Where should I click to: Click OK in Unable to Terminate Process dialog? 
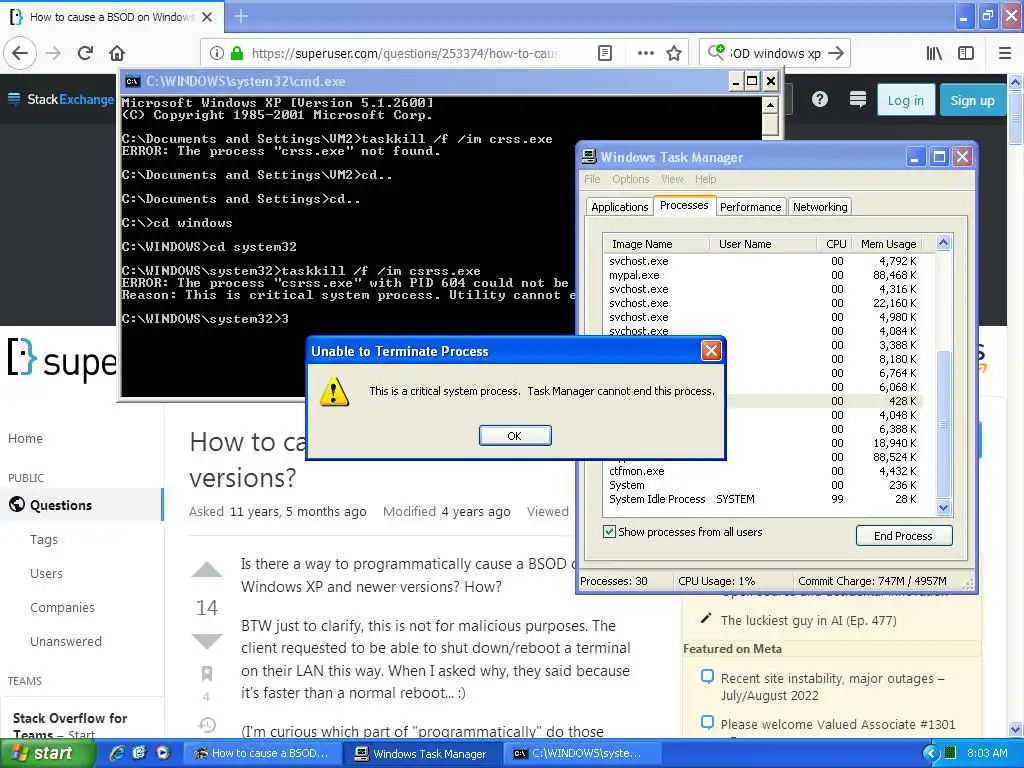tap(515, 436)
